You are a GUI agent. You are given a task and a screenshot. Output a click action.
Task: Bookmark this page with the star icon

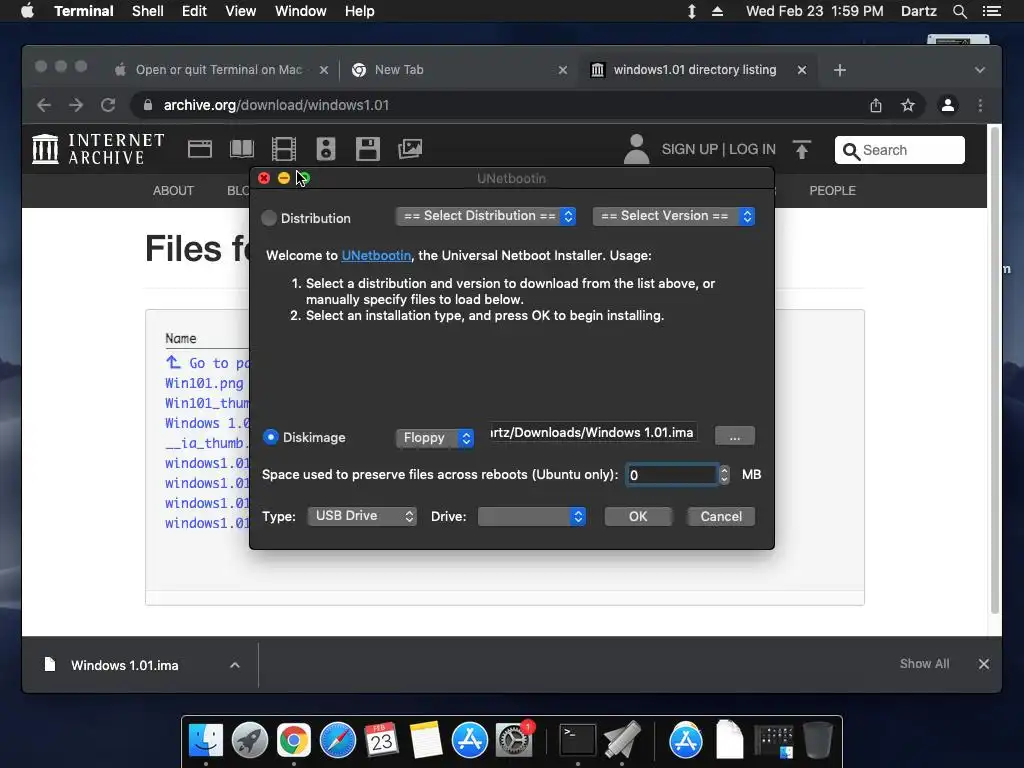[908, 105]
